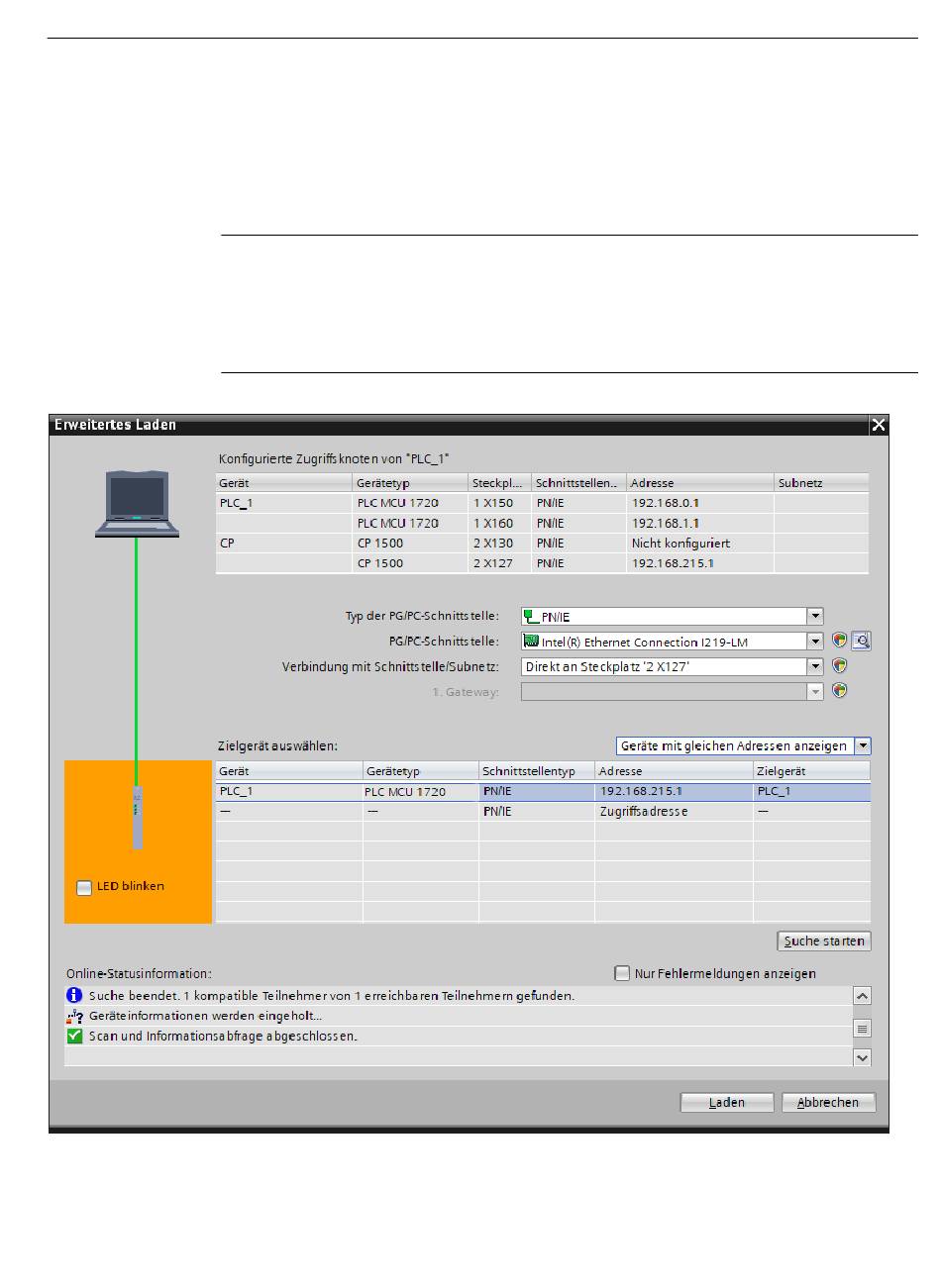Select the CP row in access nodes table
The height and width of the screenshot is (1288, 941).
[542, 543]
